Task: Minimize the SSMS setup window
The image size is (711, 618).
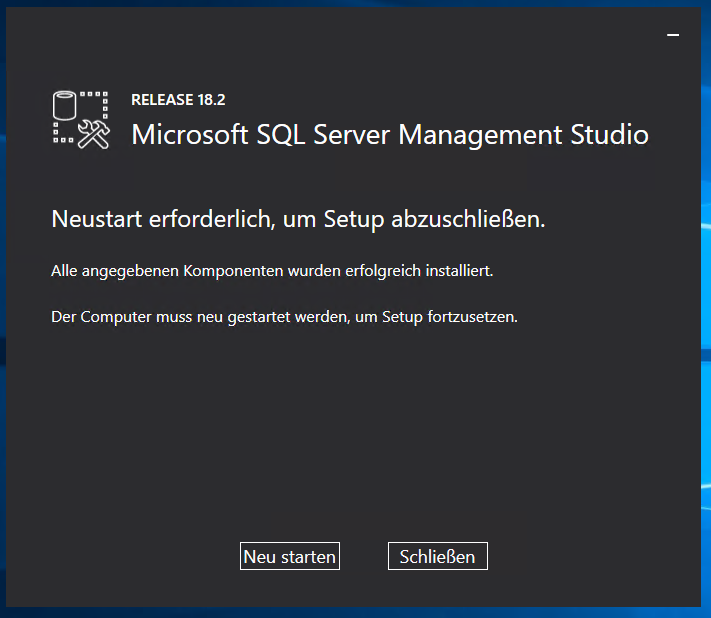Action: 673,35
